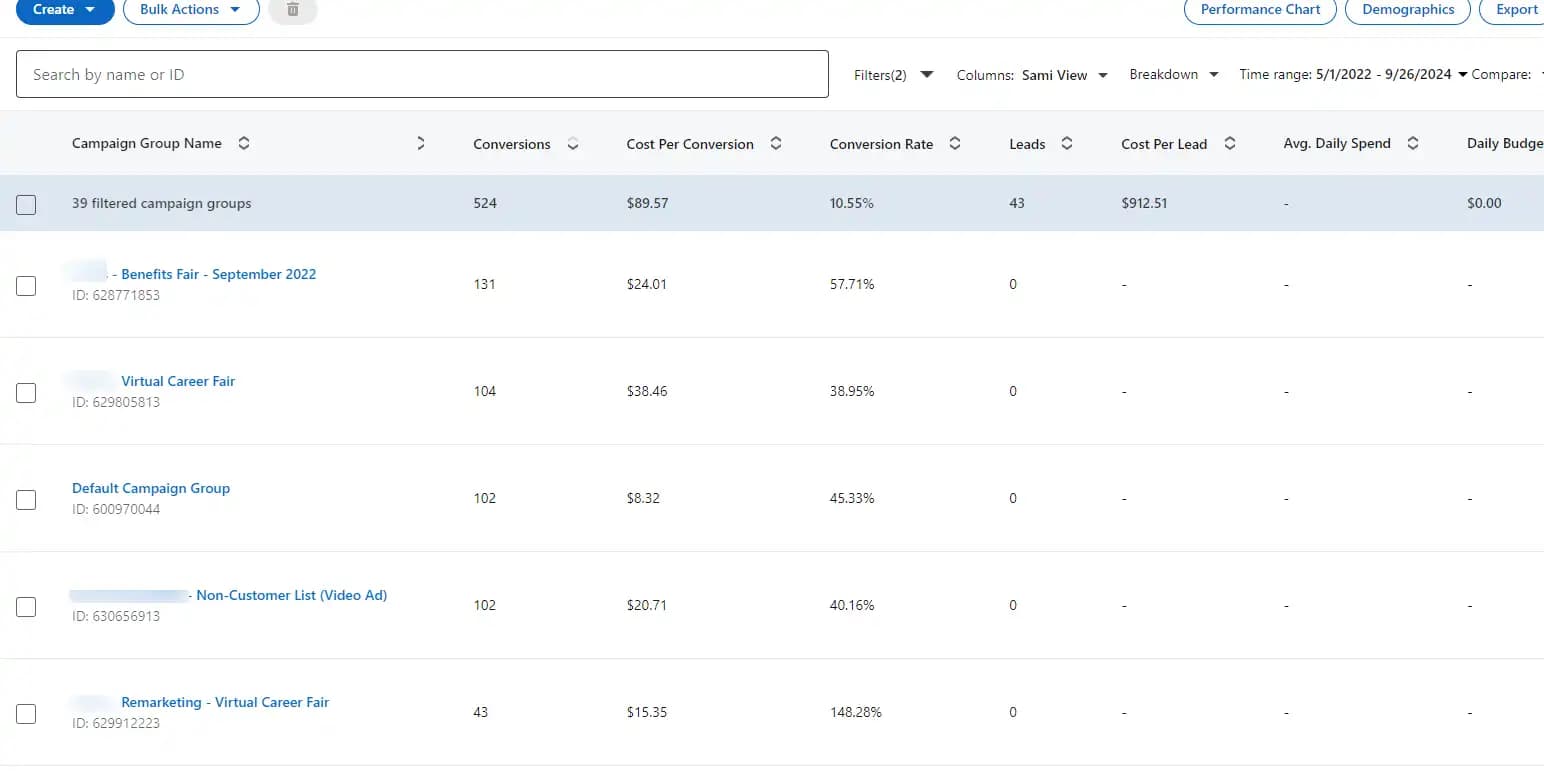The height and width of the screenshot is (771, 1544).
Task: Open the Compare dropdown
Action: tap(1505, 75)
